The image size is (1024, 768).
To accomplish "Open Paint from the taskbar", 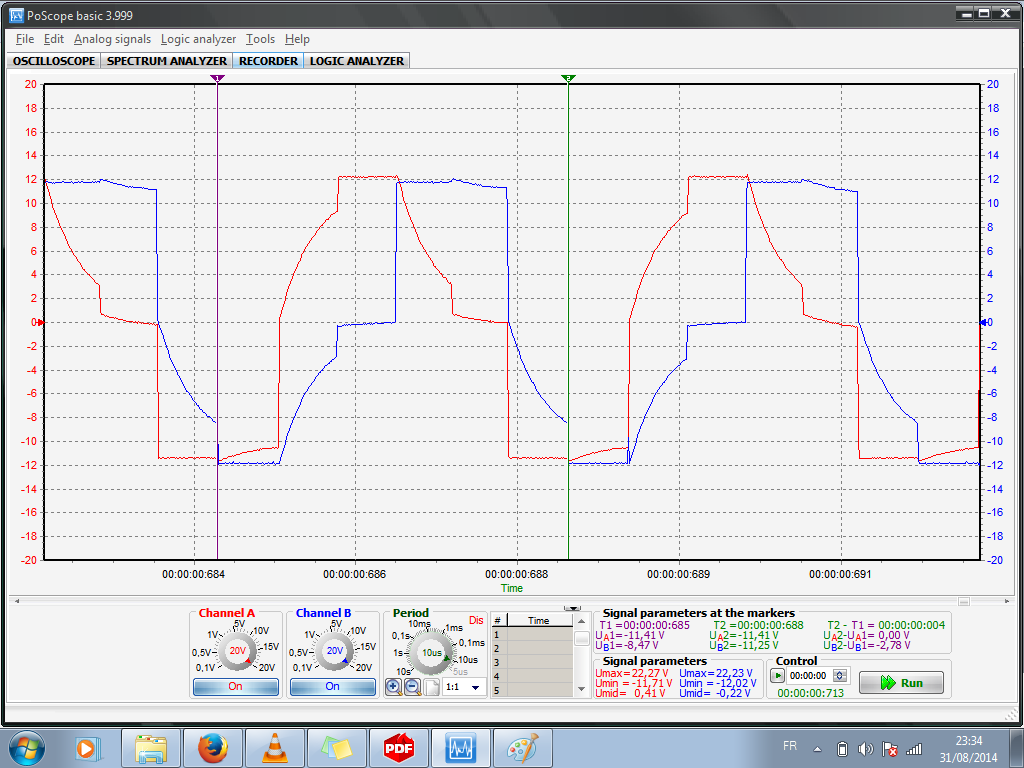I will pos(523,748).
